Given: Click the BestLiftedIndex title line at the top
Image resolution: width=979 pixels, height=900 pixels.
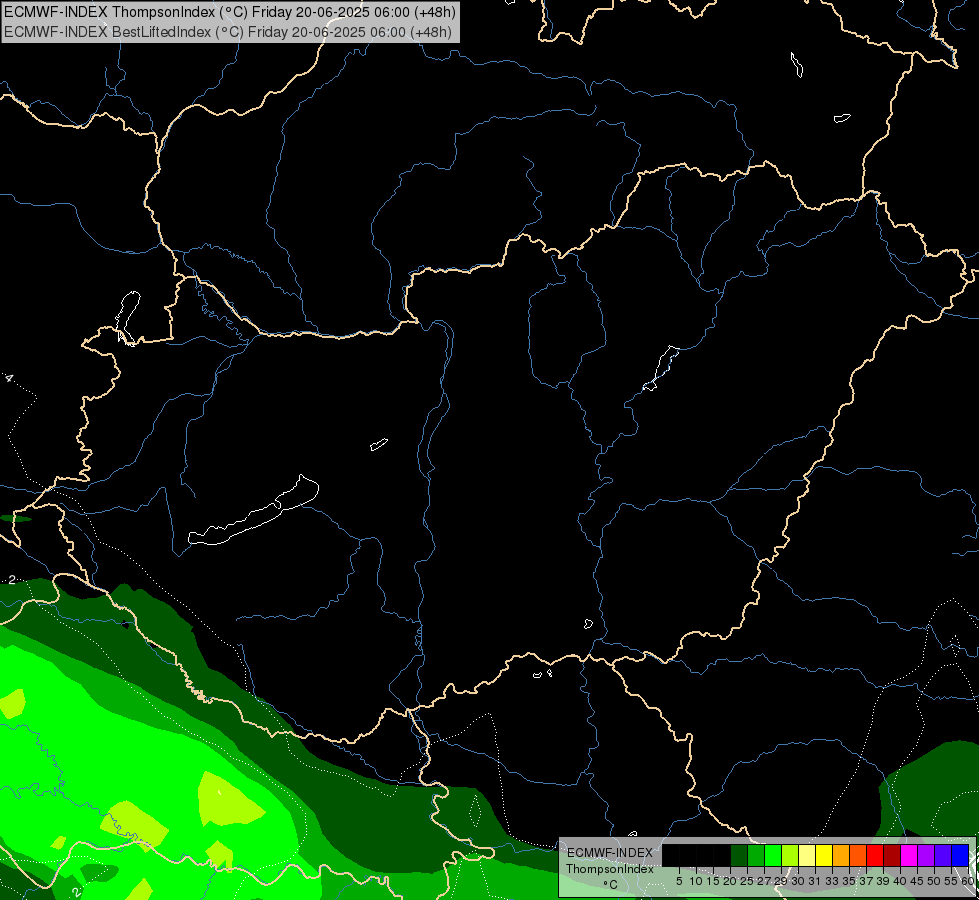Looking at the screenshot, I should pos(227,32).
